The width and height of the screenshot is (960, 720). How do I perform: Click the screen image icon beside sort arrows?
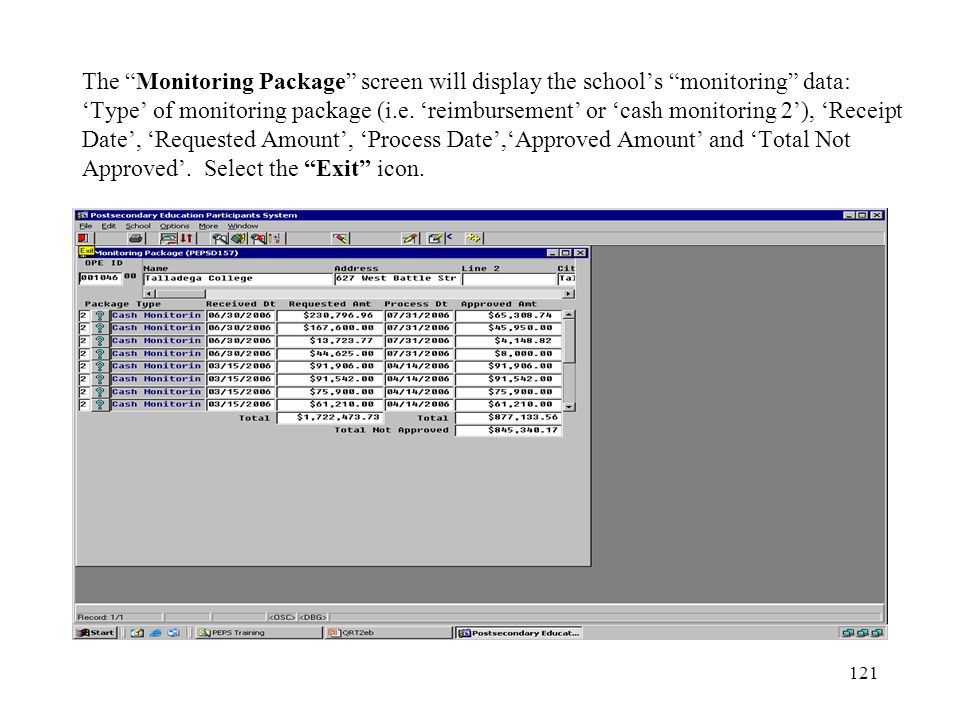pos(168,238)
